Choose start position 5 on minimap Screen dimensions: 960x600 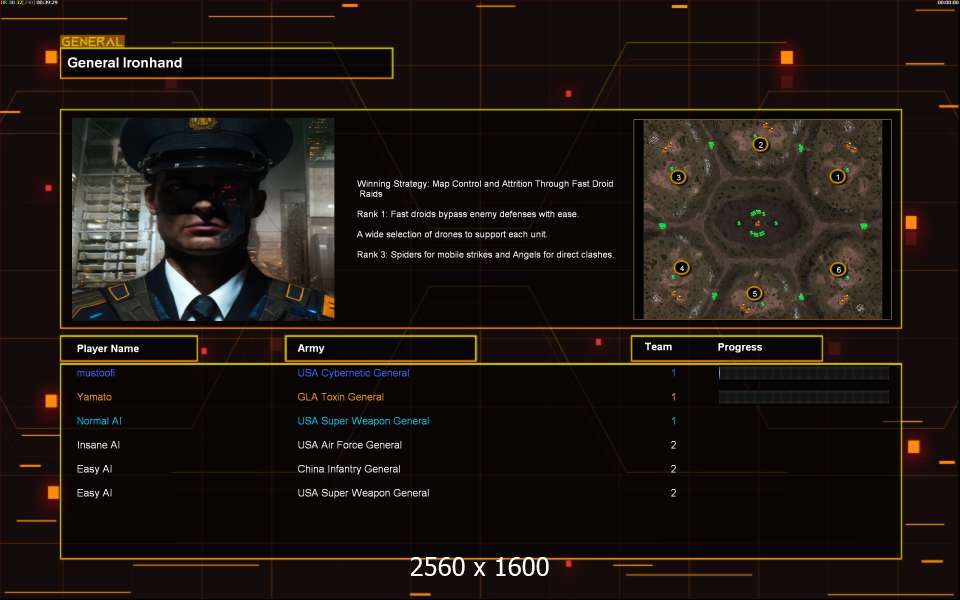click(x=754, y=293)
